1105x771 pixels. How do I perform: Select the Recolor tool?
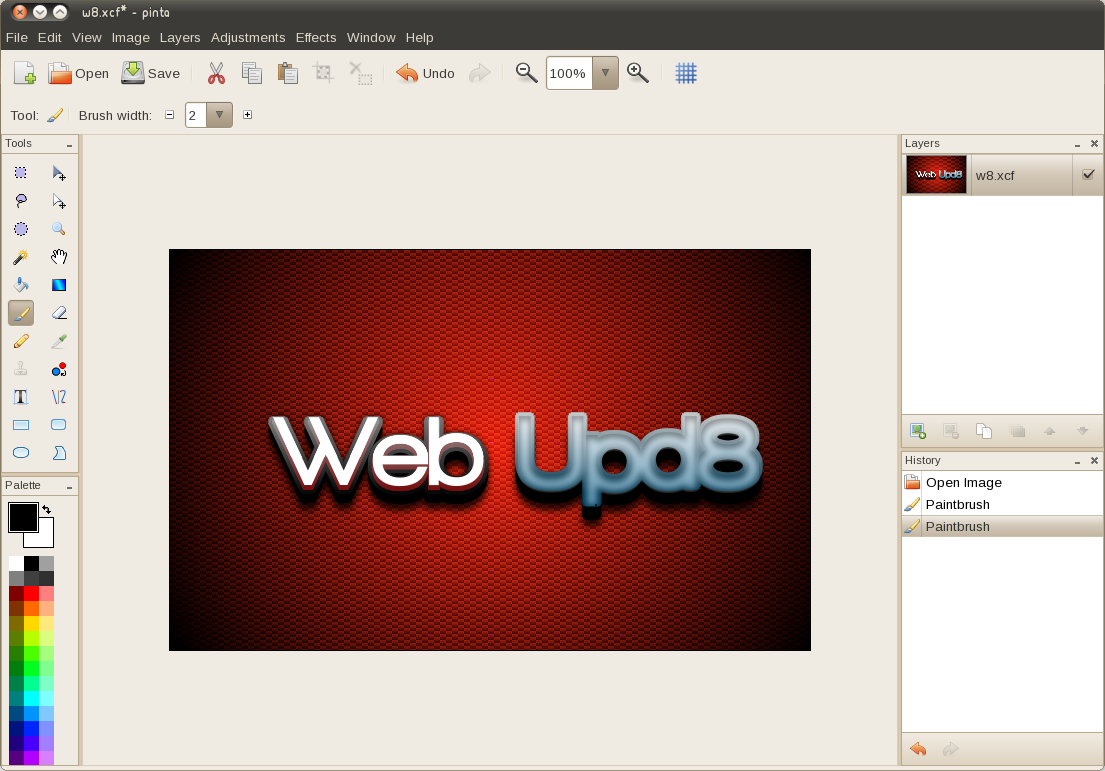pyautogui.click(x=59, y=369)
